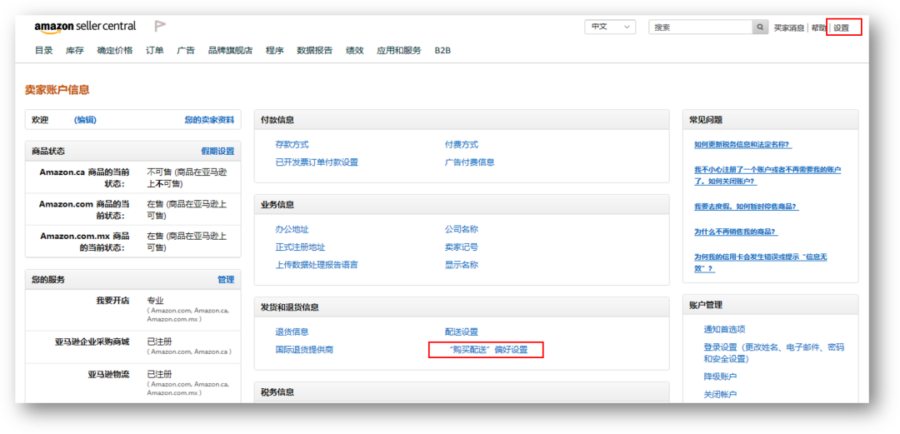Open 设置 in the top right

[x=841, y=28]
